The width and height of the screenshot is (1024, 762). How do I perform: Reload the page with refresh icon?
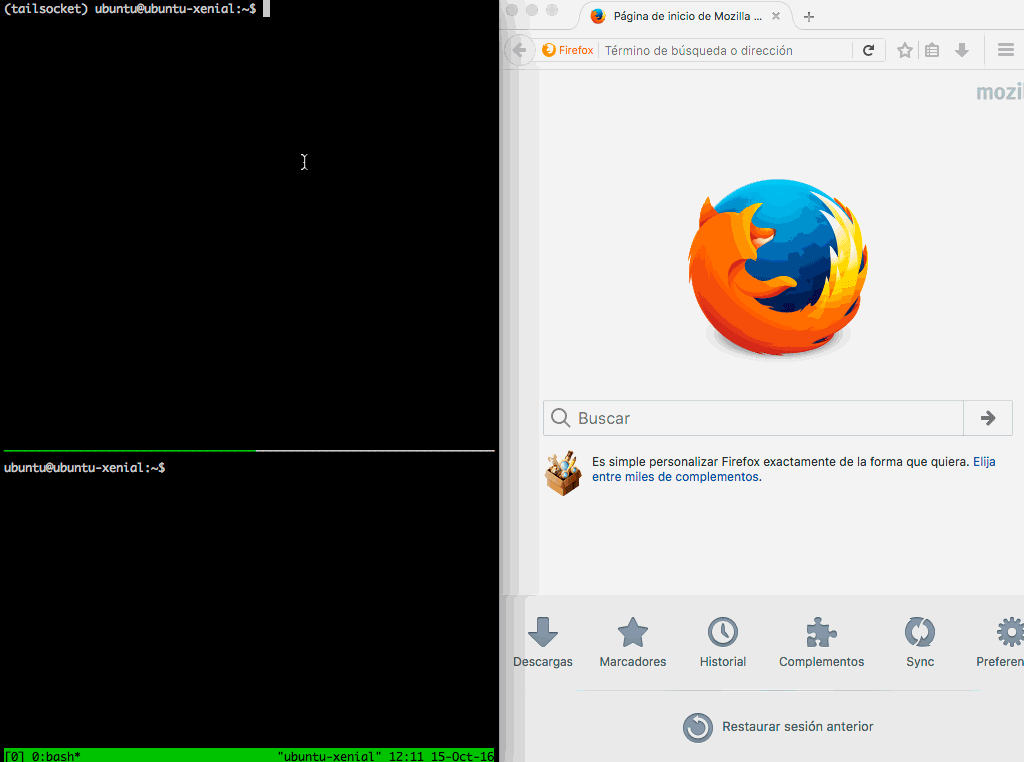869,50
